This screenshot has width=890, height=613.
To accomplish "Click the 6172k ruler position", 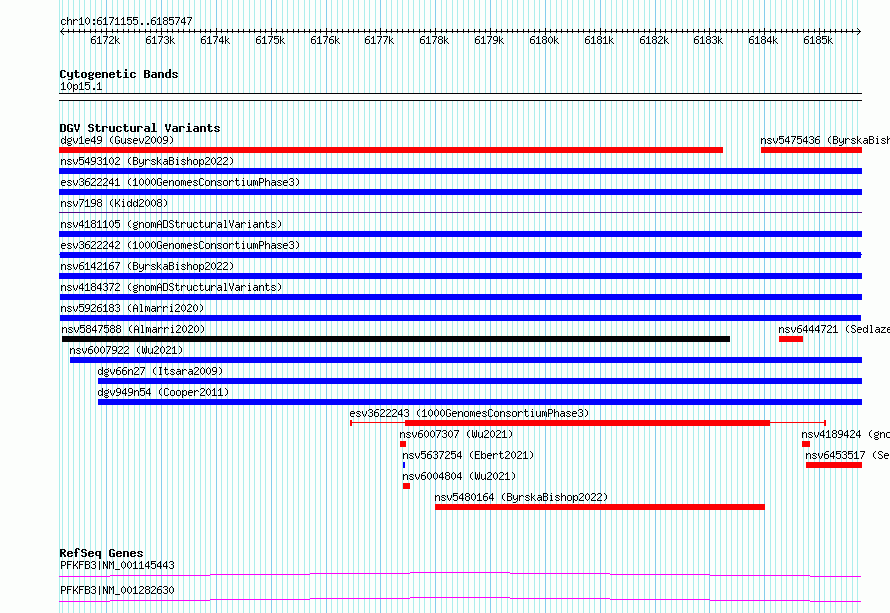I will 105,40.
